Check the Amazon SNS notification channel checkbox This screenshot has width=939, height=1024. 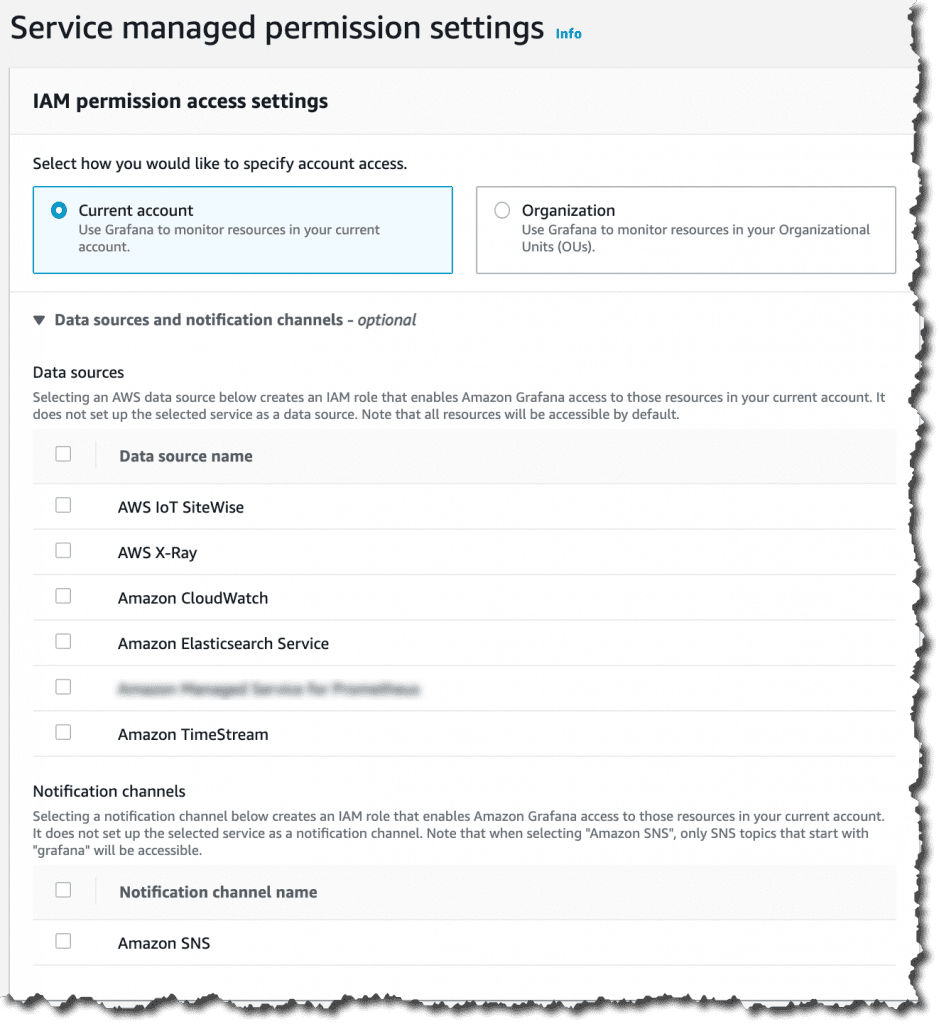tap(63, 942)
